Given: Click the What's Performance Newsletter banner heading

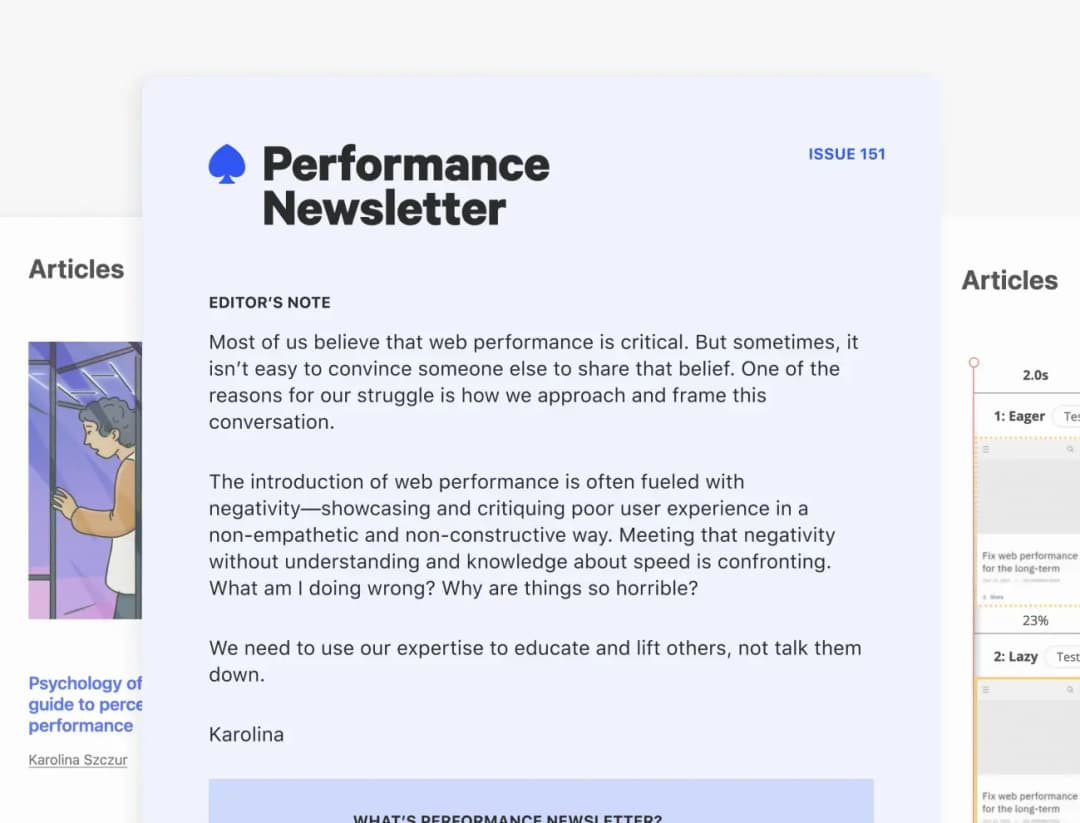Looking at the screenshot, I should pyautogui.click(x=507, y=816).
